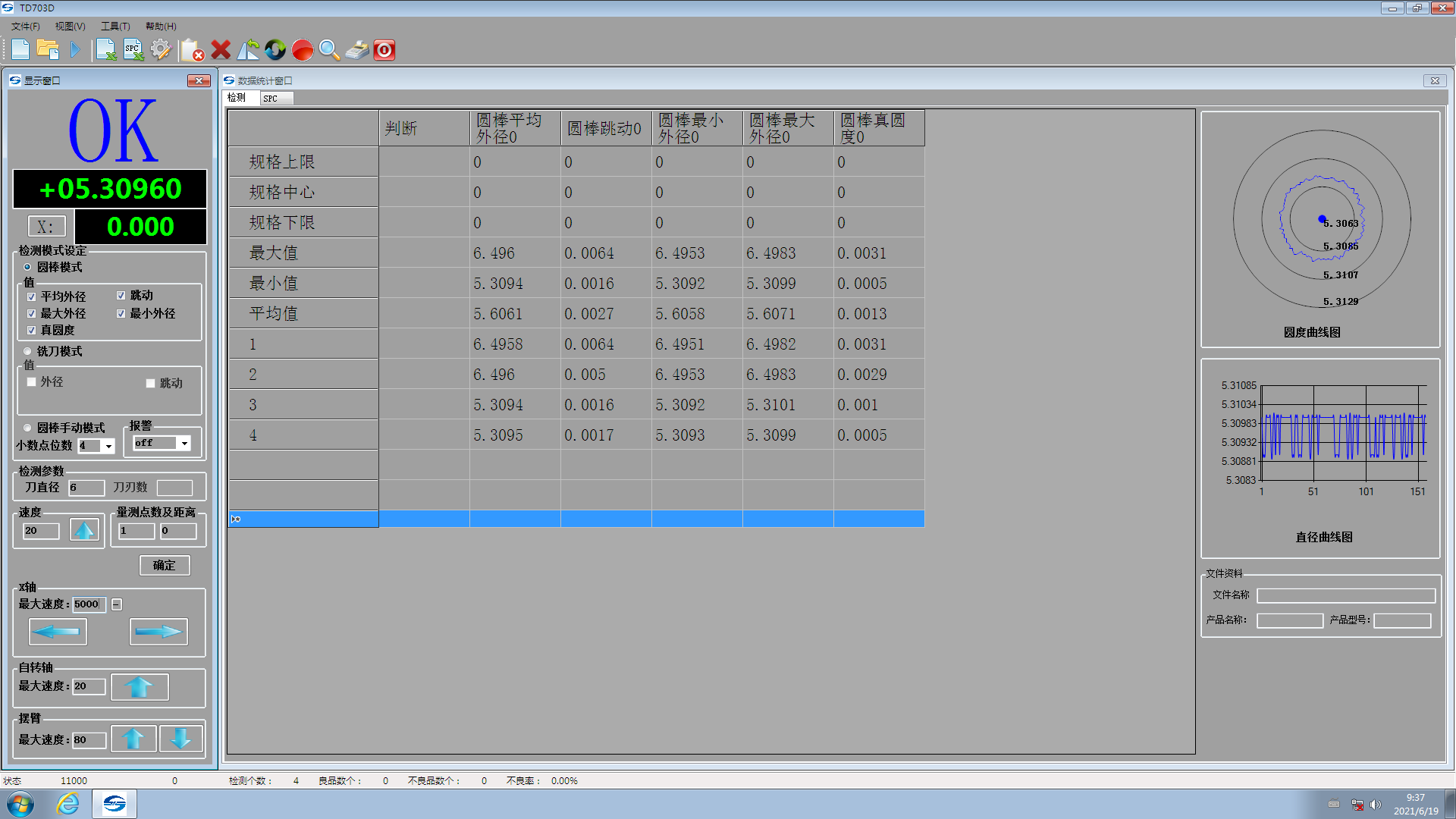Uncheck the 平均外径 checkbox
The width and height of the screenshot is (1456, 819).
coord(31,297)
